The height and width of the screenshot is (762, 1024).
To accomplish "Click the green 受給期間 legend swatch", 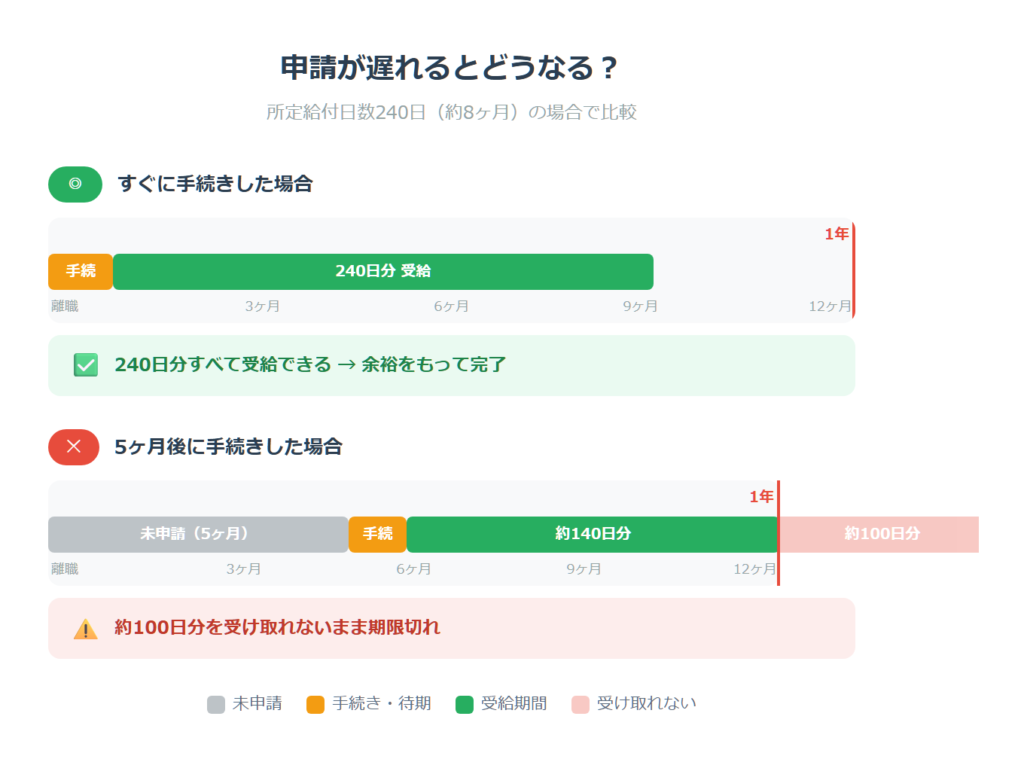I will coord(464,704).
